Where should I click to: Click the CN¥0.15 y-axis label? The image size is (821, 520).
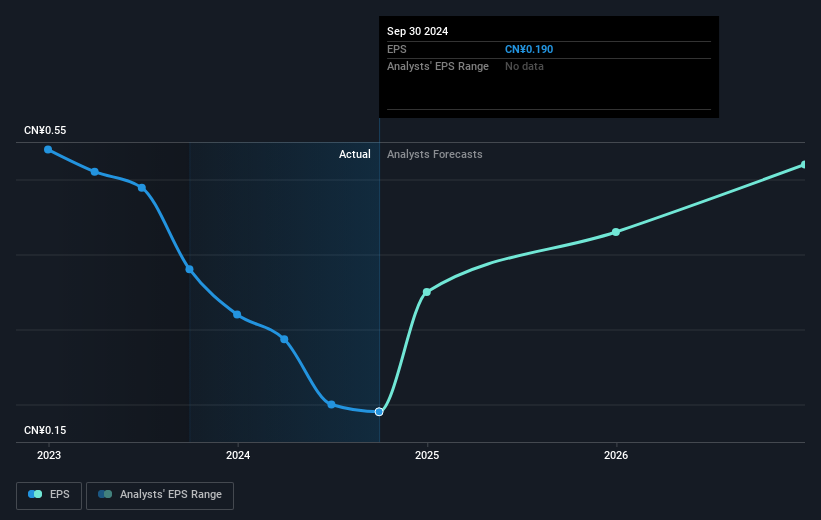point(45,430)
